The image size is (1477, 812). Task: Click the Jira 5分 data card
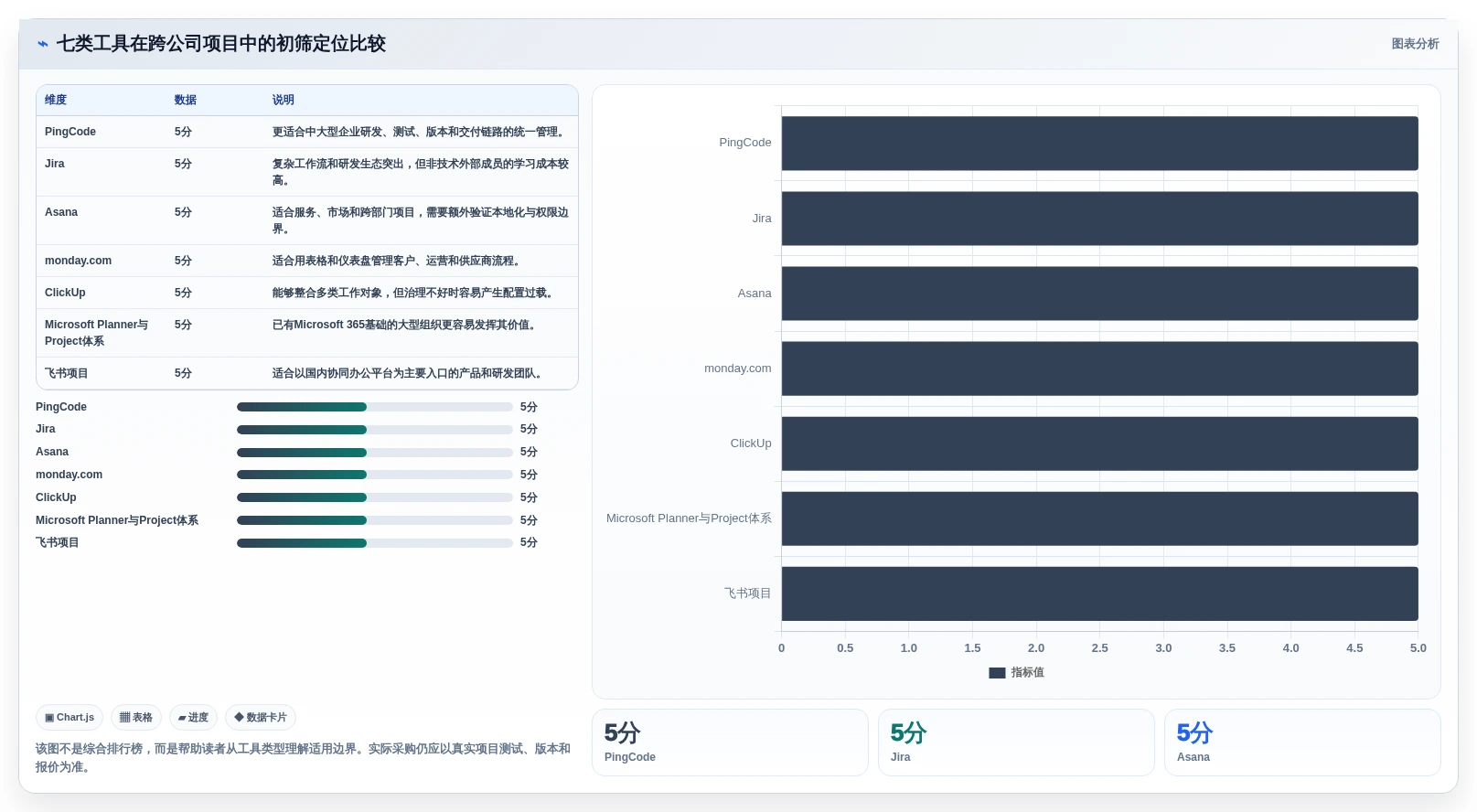(x=1016, y=743)
